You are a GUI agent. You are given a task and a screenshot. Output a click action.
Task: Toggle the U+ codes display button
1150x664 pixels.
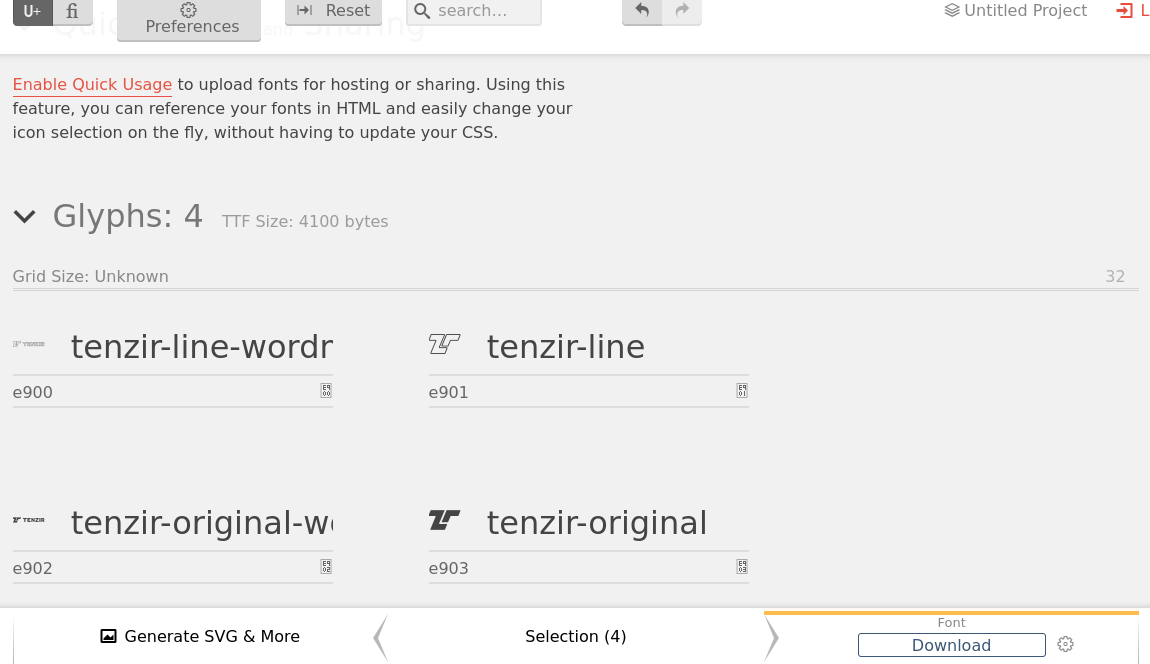pos(32,11)
